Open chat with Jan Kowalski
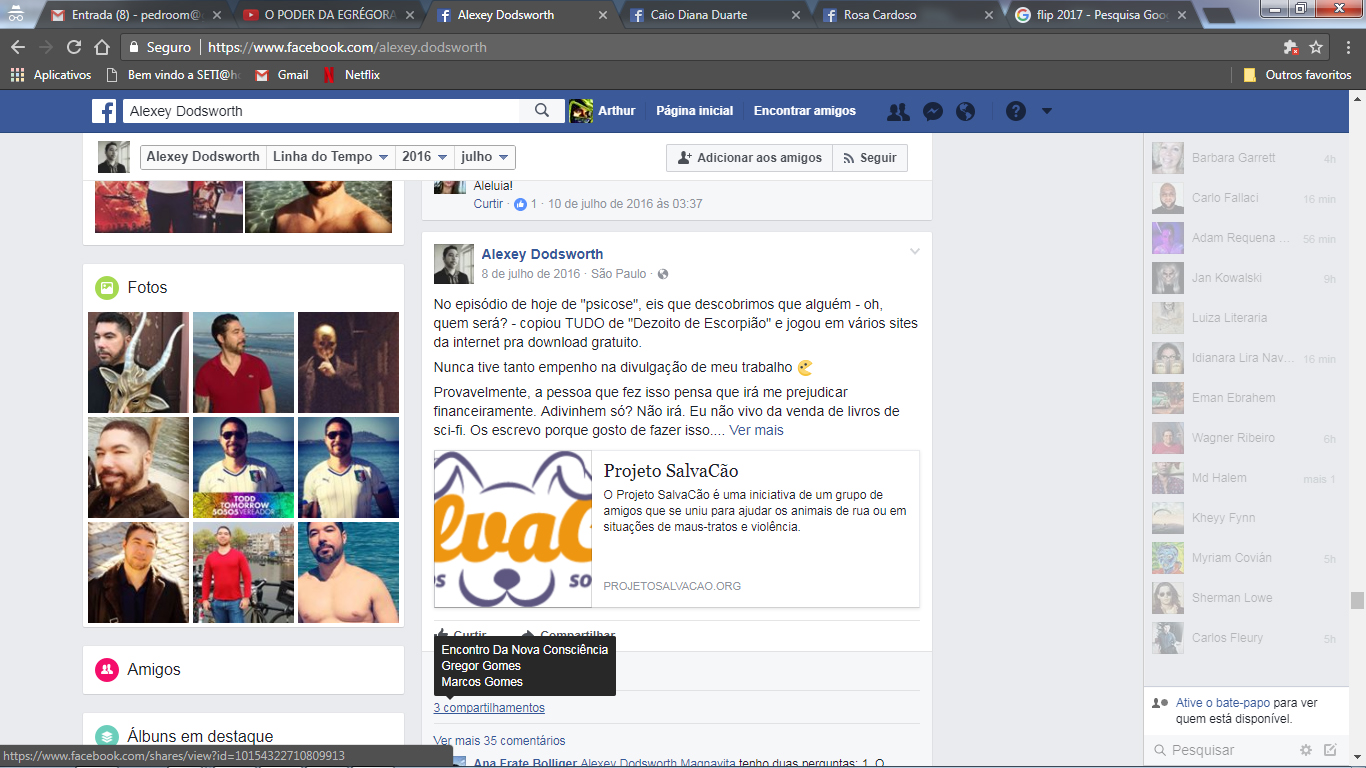This screenshot has width=1366, height=768. [x=1244, y=278]
